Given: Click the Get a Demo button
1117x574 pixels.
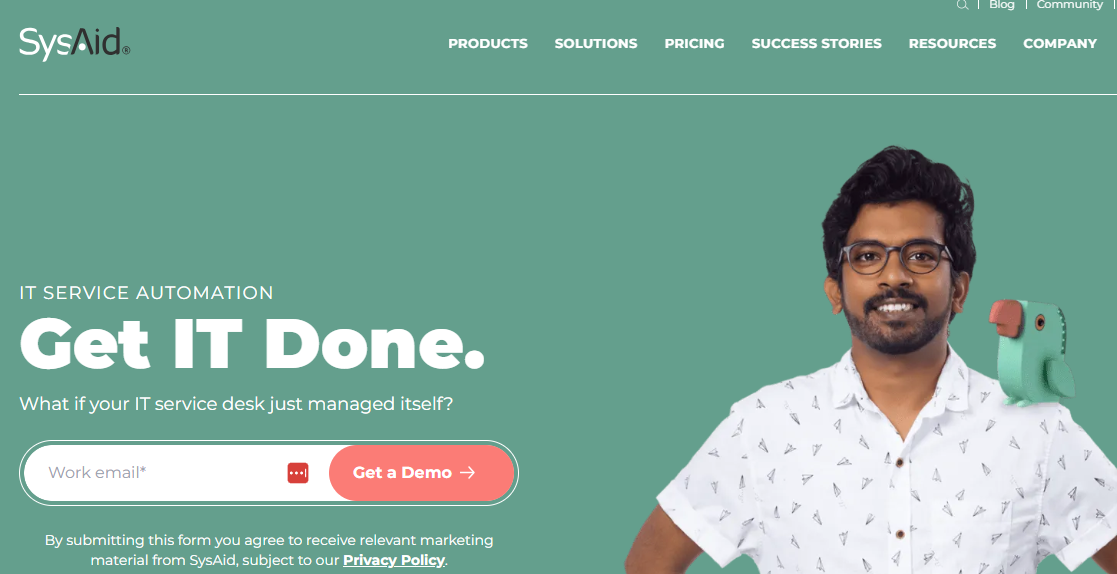Looking at the screenshot, I should [422, 473].
